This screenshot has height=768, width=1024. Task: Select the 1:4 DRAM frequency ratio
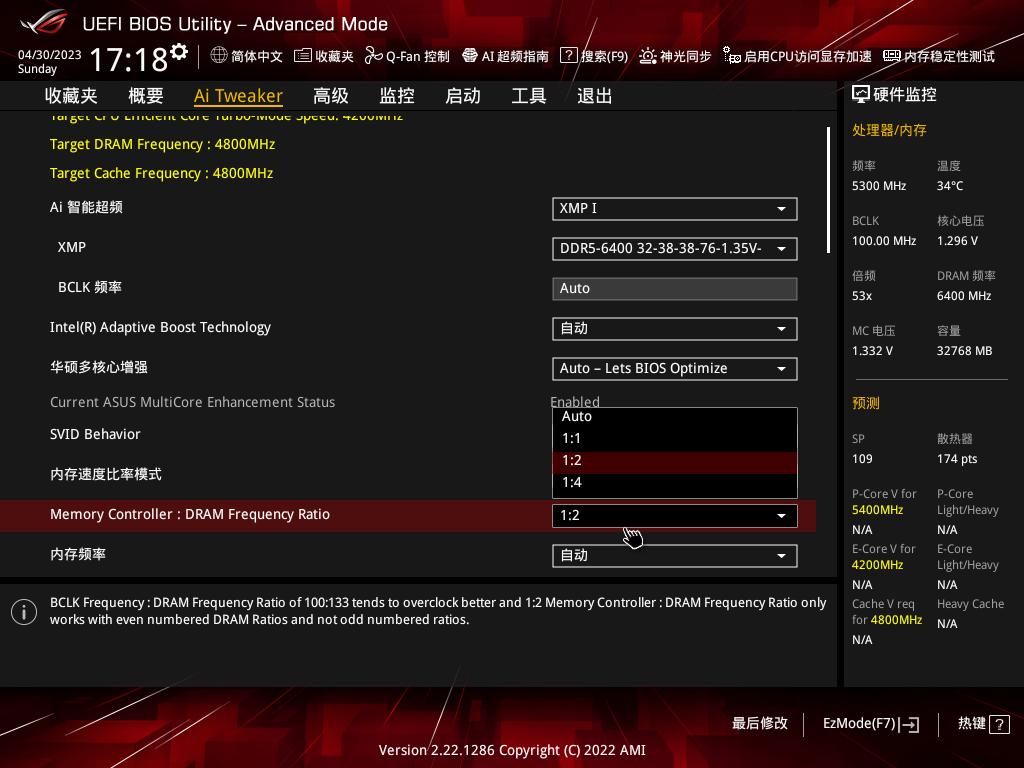point(674,482)
